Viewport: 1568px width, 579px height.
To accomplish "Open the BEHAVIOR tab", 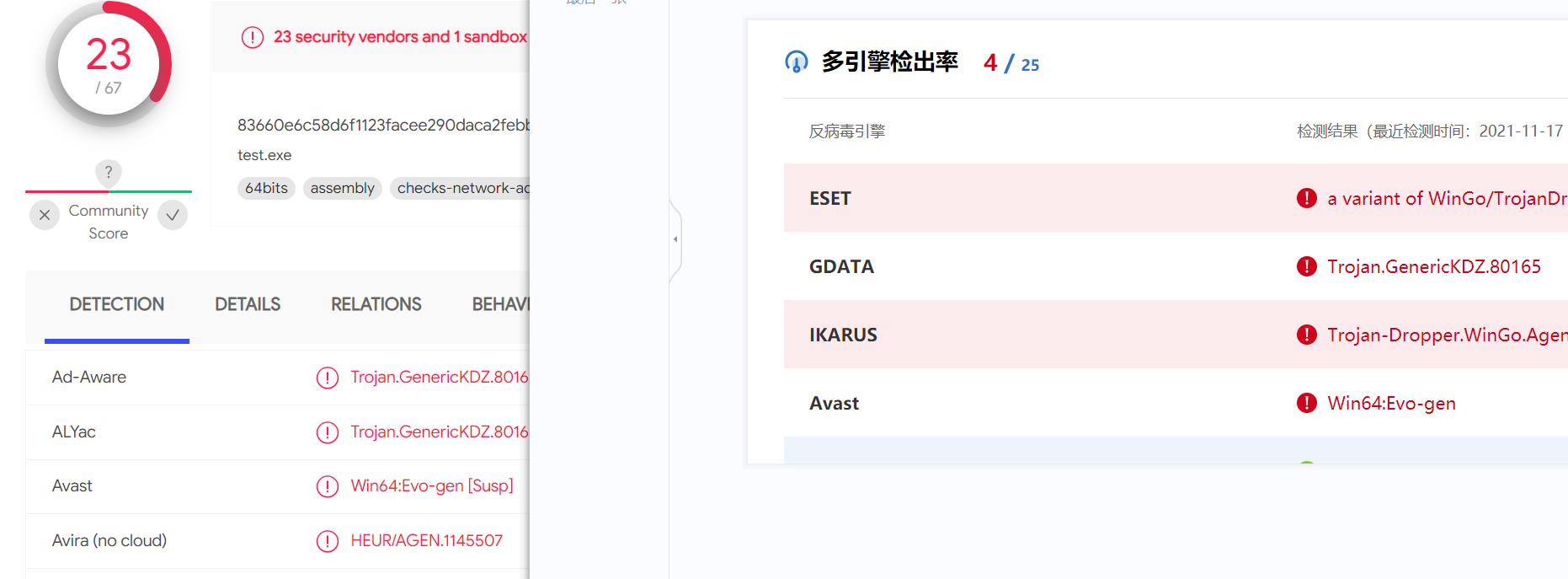I will (x=500, y=304).
